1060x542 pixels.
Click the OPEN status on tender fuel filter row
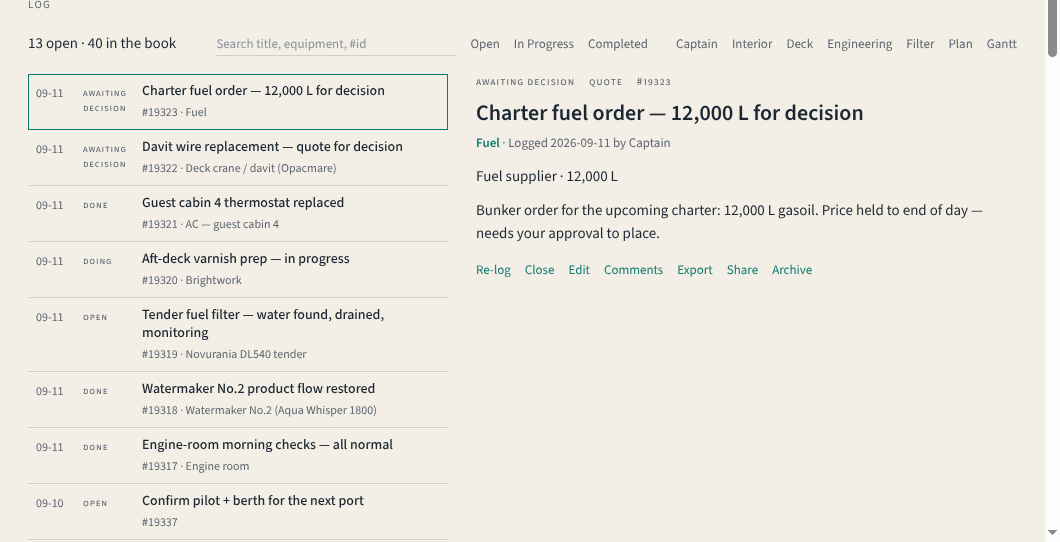click(95, 318)
